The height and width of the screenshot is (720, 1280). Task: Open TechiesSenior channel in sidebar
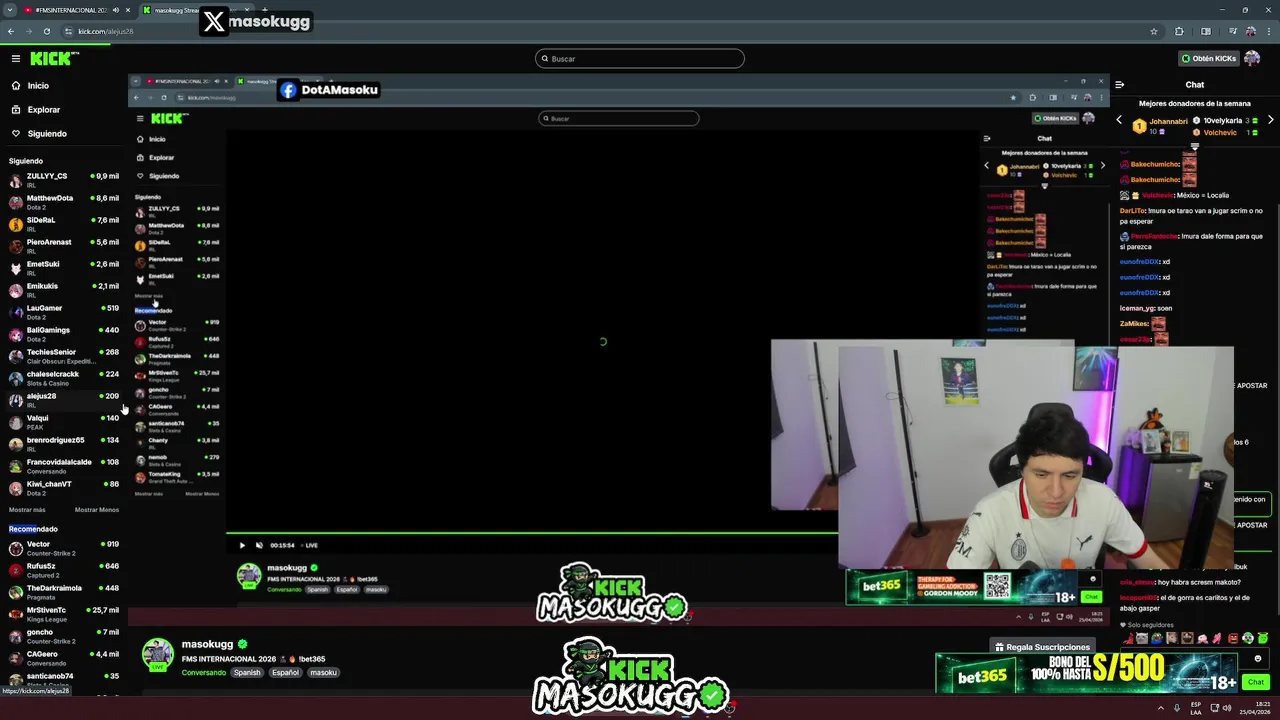(64, 356)
